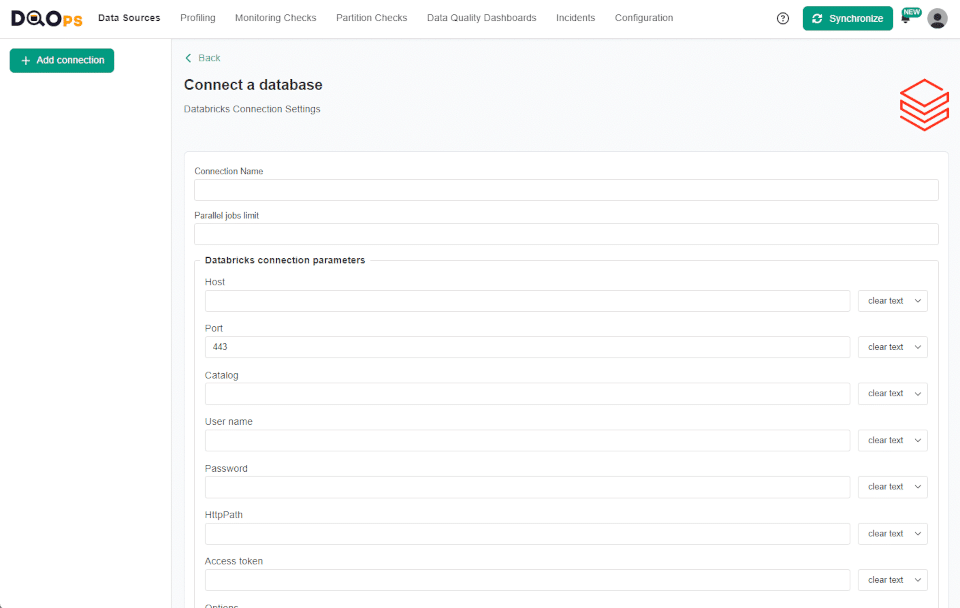Open the Incidents tab
960x608 pixels.
(576, 18)
